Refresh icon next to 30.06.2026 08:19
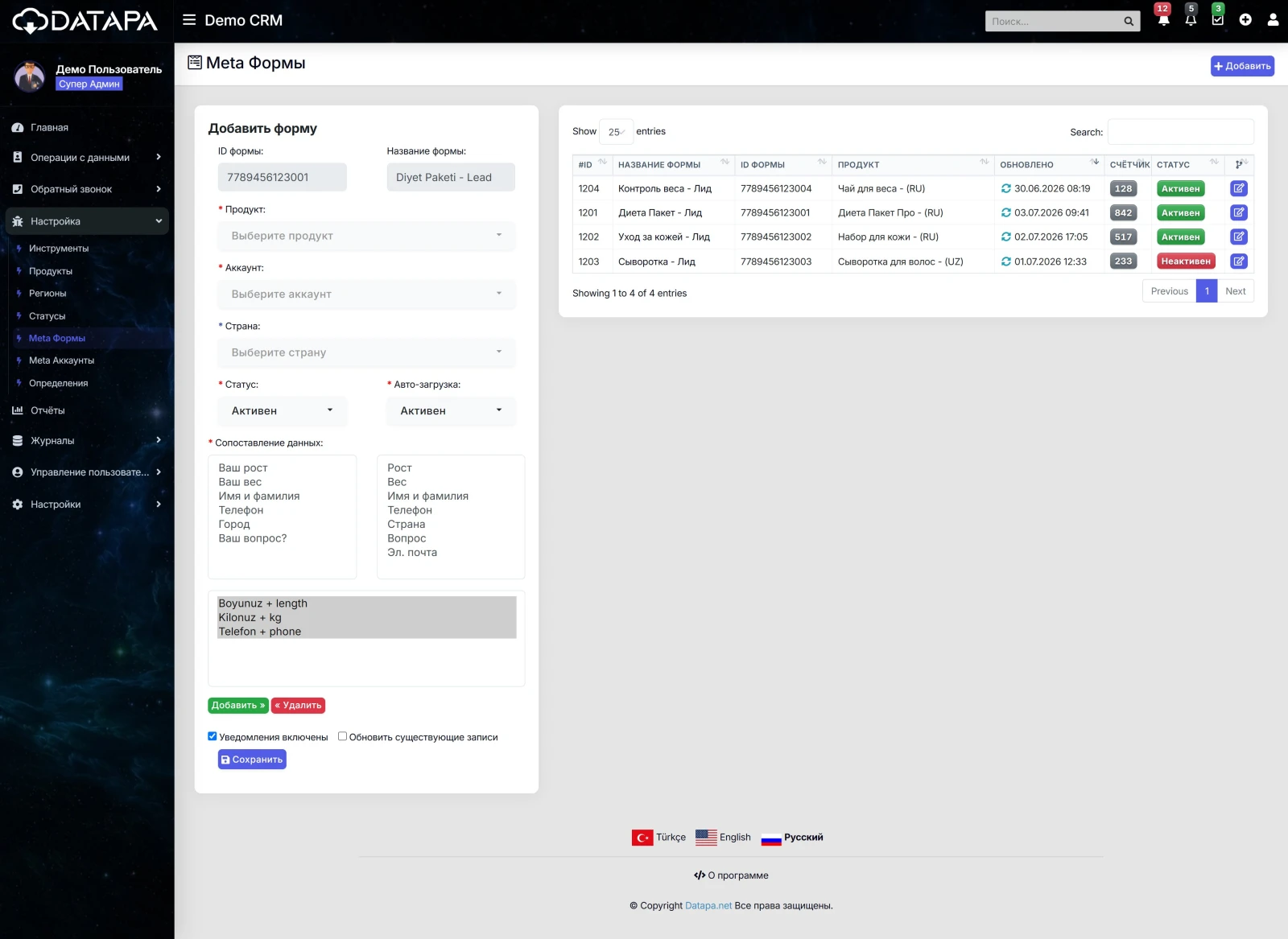 tap(1005, 188)
